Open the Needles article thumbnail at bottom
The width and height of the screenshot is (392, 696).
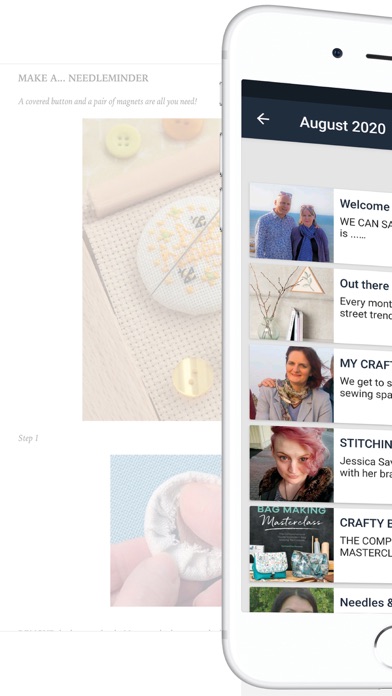pos(292,600)
